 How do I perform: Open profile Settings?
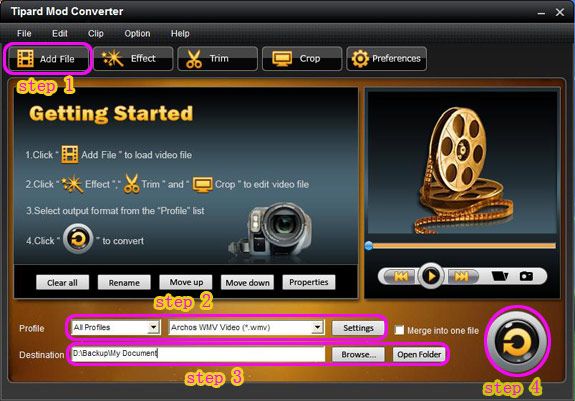pyautogui.click(x=358, y=328)
